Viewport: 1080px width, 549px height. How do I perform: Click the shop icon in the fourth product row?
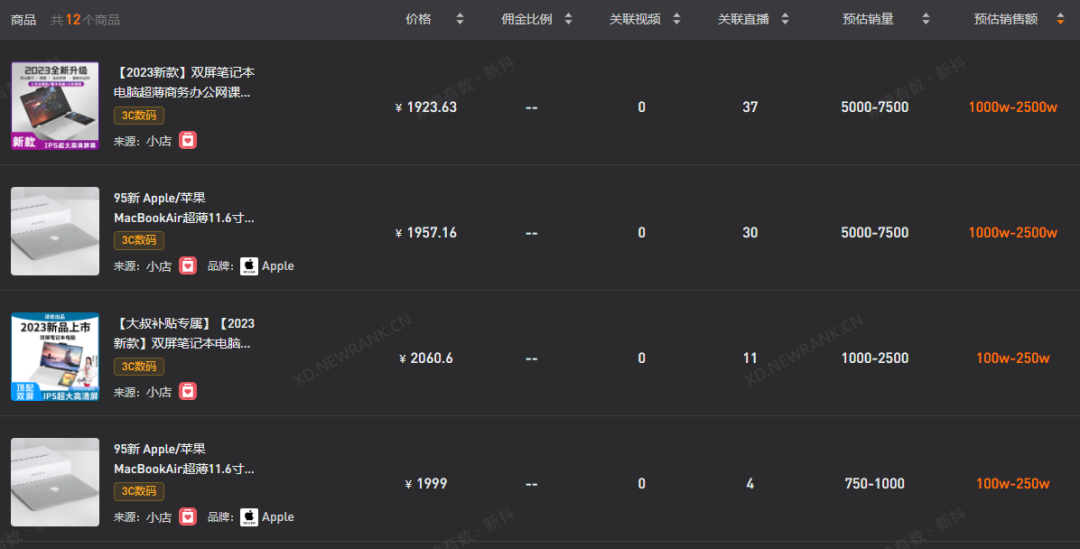188,517
